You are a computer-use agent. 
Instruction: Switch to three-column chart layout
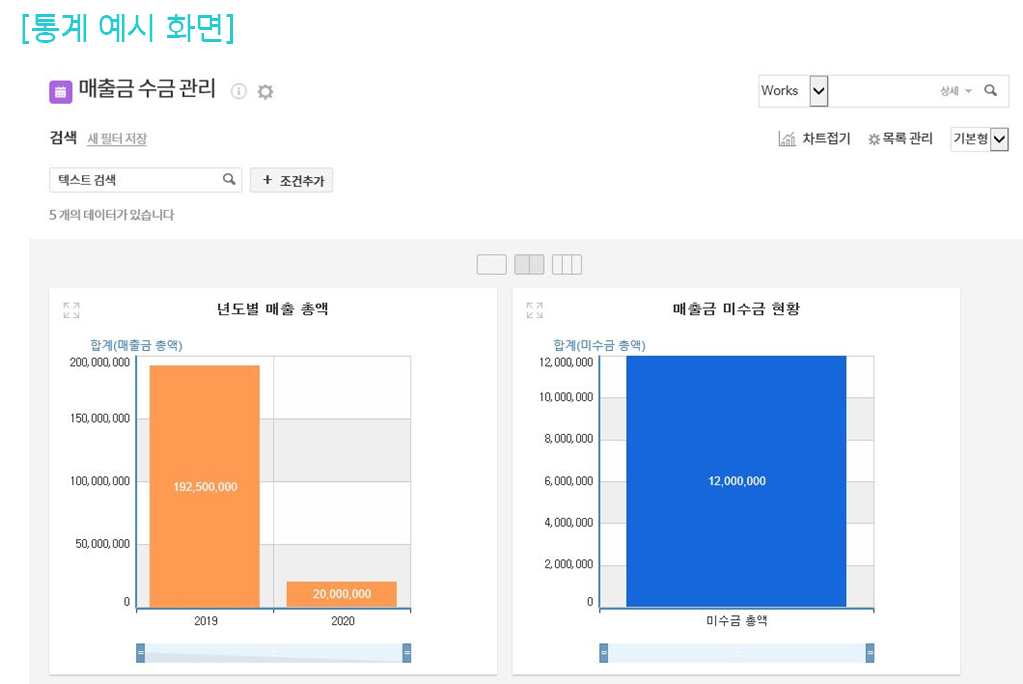pos(566,265)
